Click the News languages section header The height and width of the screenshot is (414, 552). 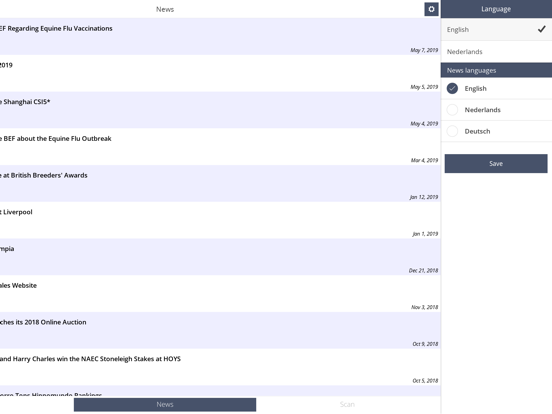tap(496, 70)
